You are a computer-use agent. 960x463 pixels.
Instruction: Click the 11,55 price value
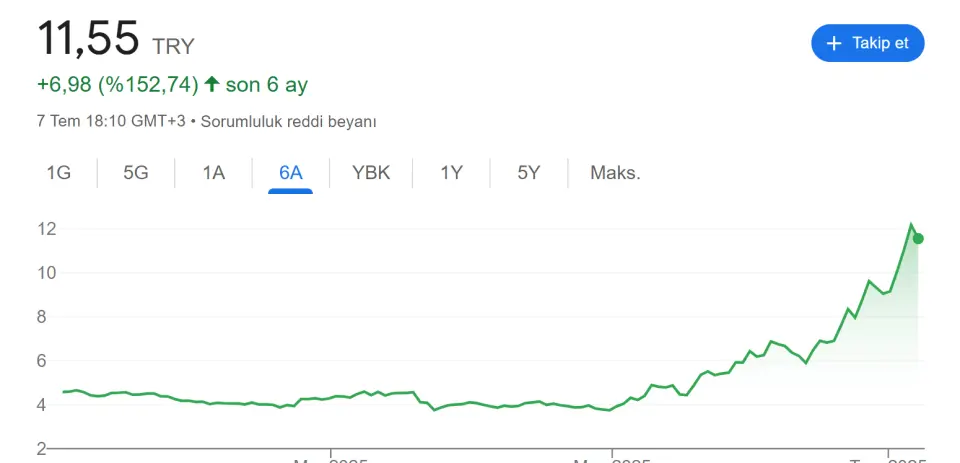(88, 38)
